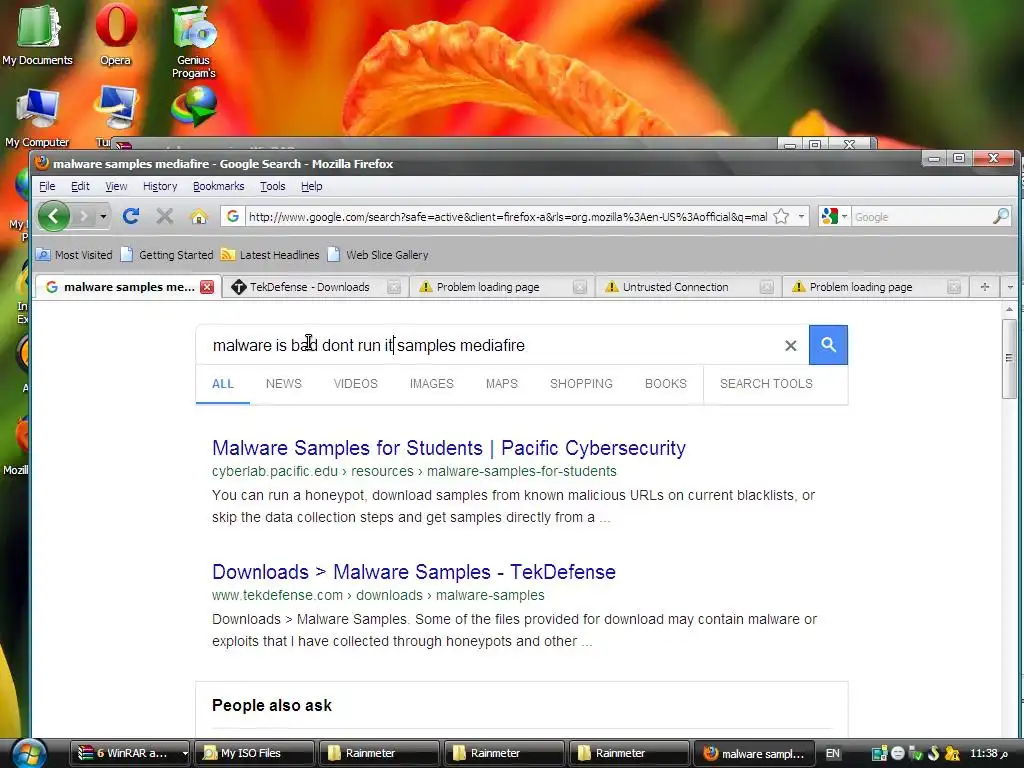Select Genius Progam's desktop icon
This screenshot has width=1024, height=768.
(x=194, y=42)
